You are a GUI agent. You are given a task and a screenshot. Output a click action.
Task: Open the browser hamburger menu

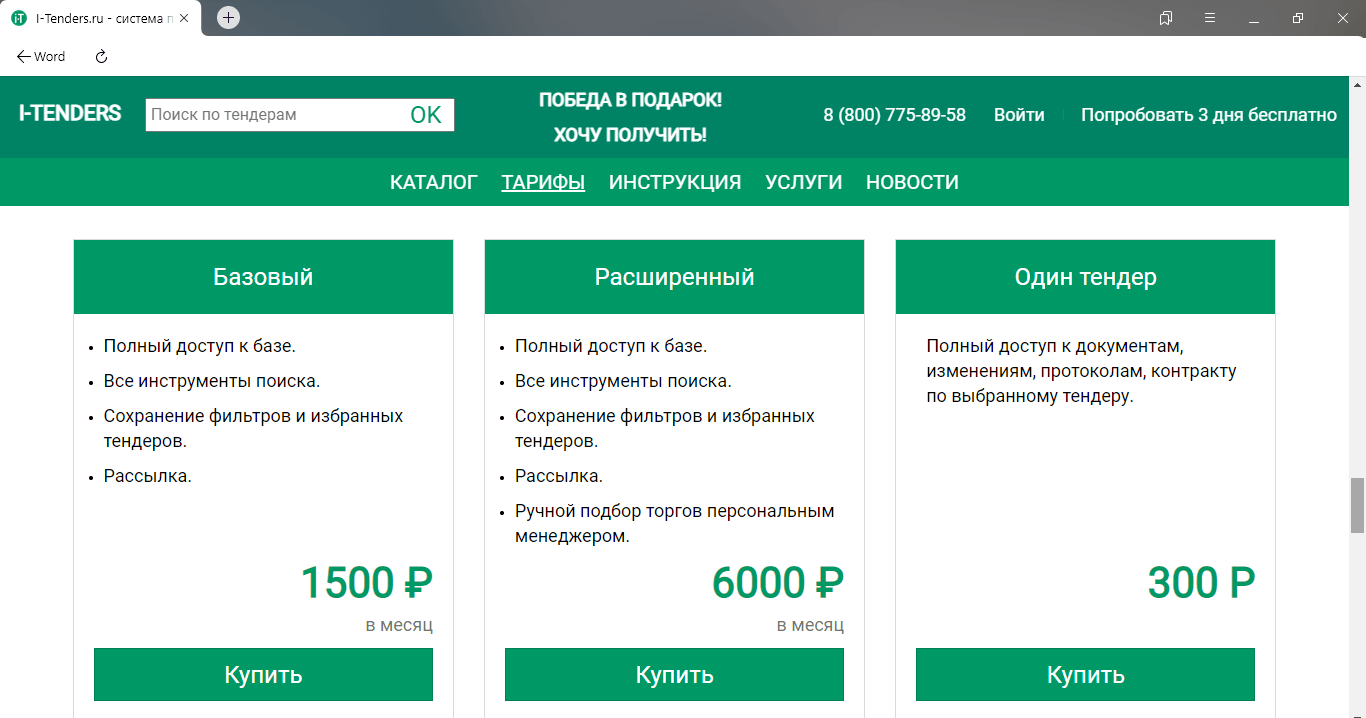[1210, 18]
